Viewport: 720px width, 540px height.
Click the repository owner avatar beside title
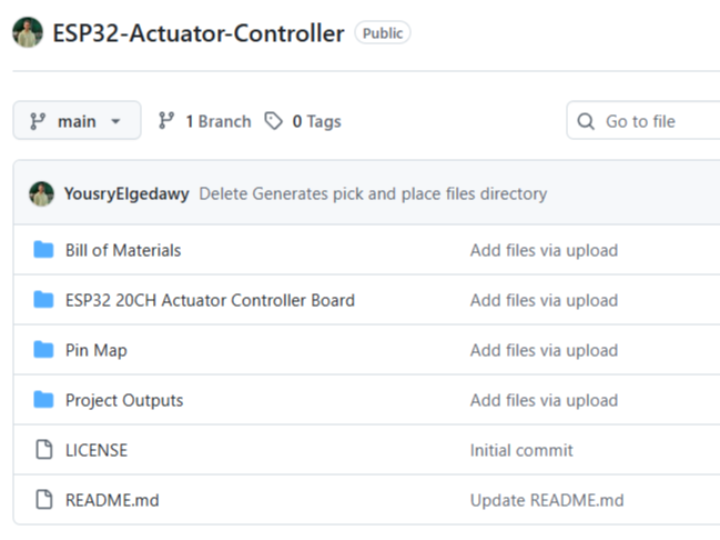tap(28, 33)
